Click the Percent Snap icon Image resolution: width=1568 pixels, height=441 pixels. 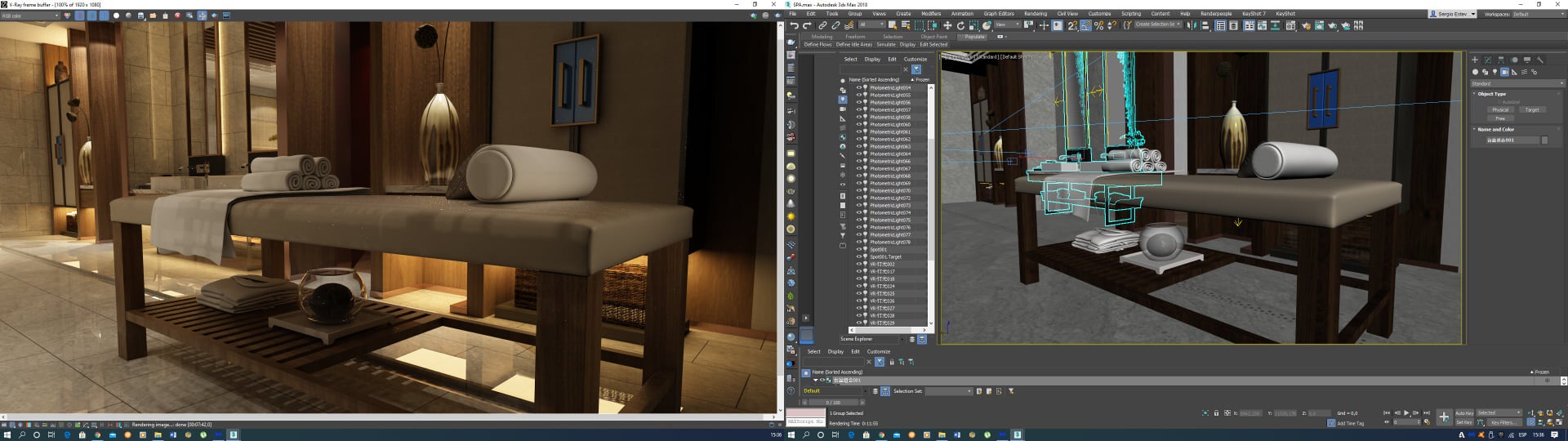1098,25
